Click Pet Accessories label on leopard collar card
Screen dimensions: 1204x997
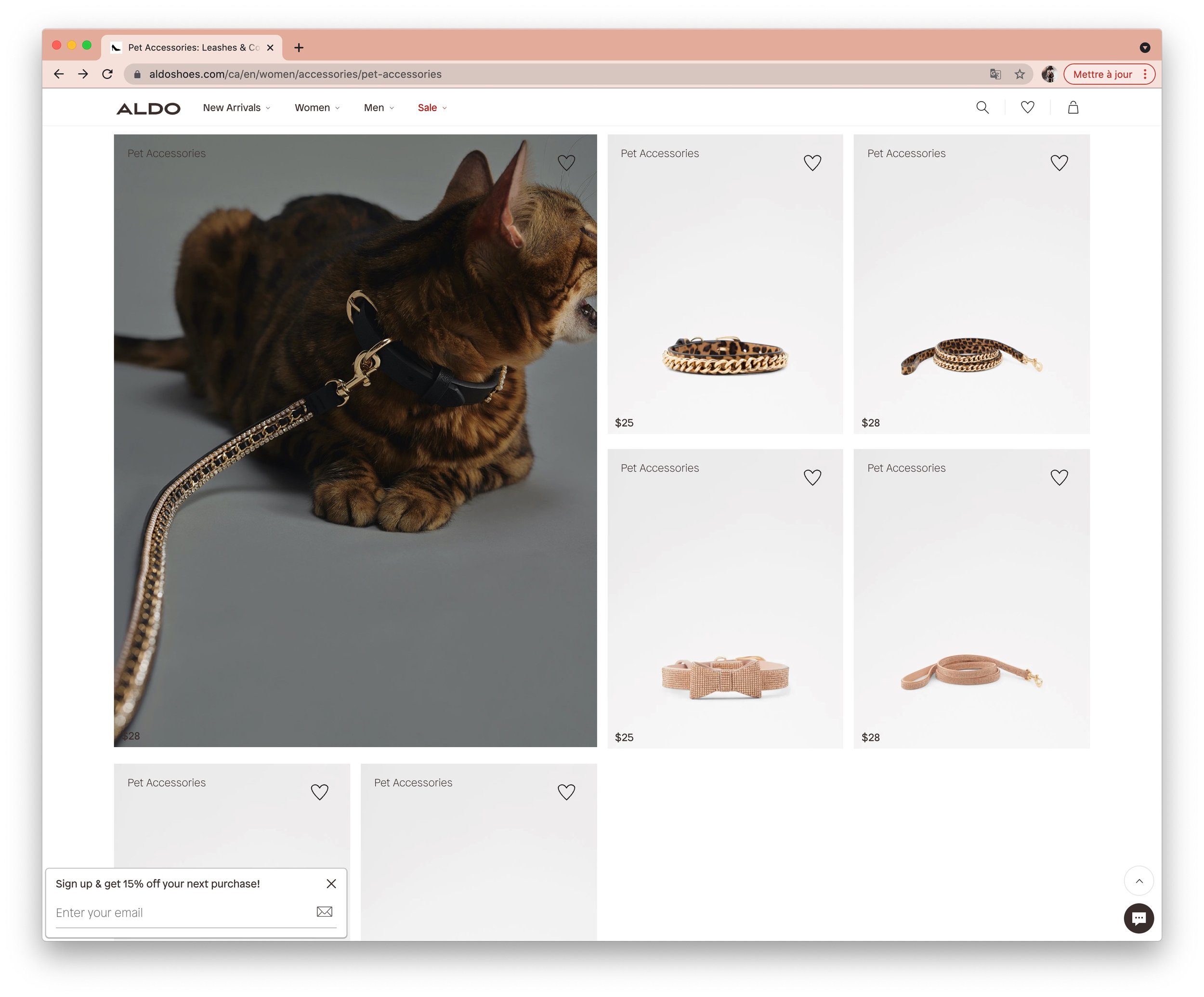[x=659, y=154]
